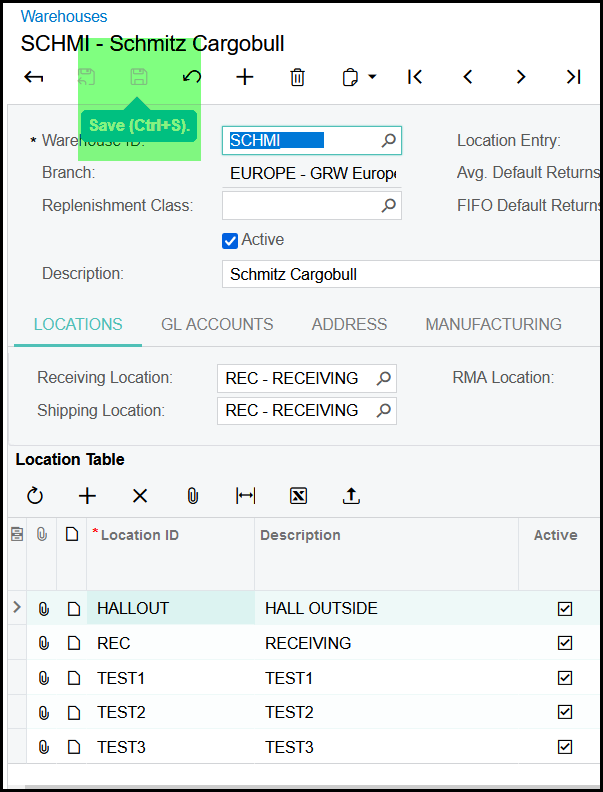Refresh the Location Table

click(35, 496)
